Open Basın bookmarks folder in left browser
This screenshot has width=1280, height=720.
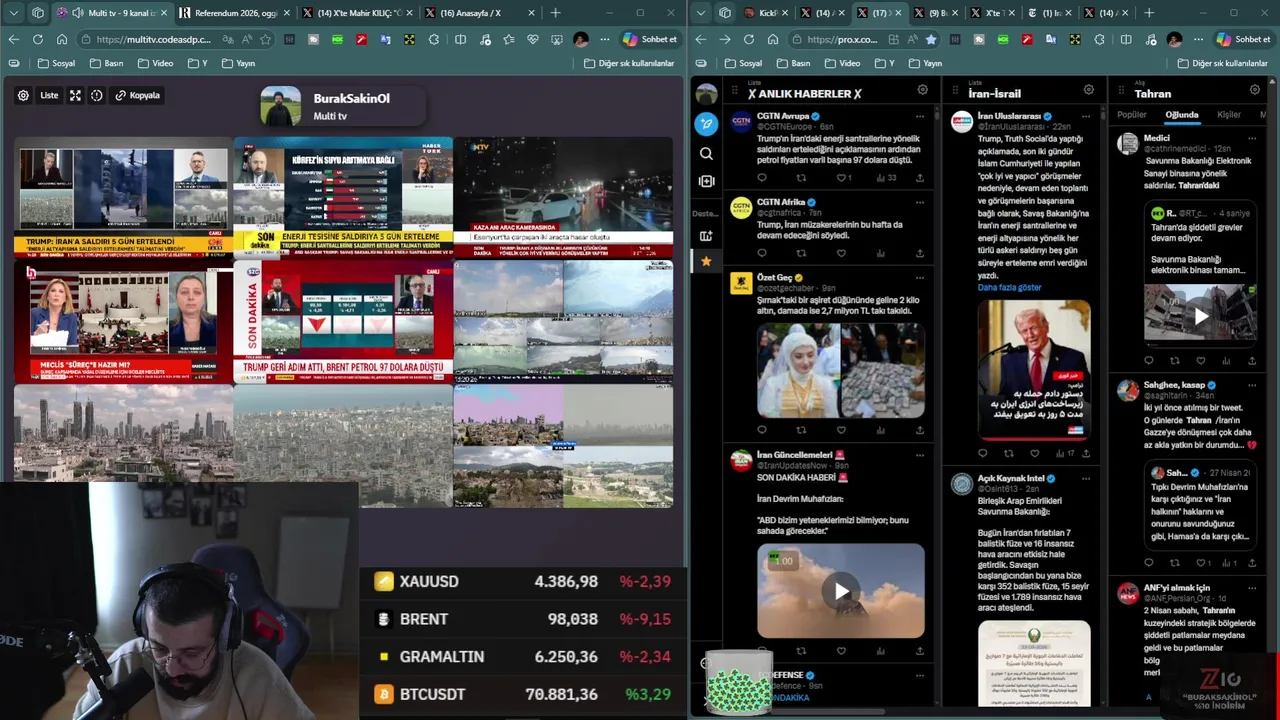tap(106, 63)
